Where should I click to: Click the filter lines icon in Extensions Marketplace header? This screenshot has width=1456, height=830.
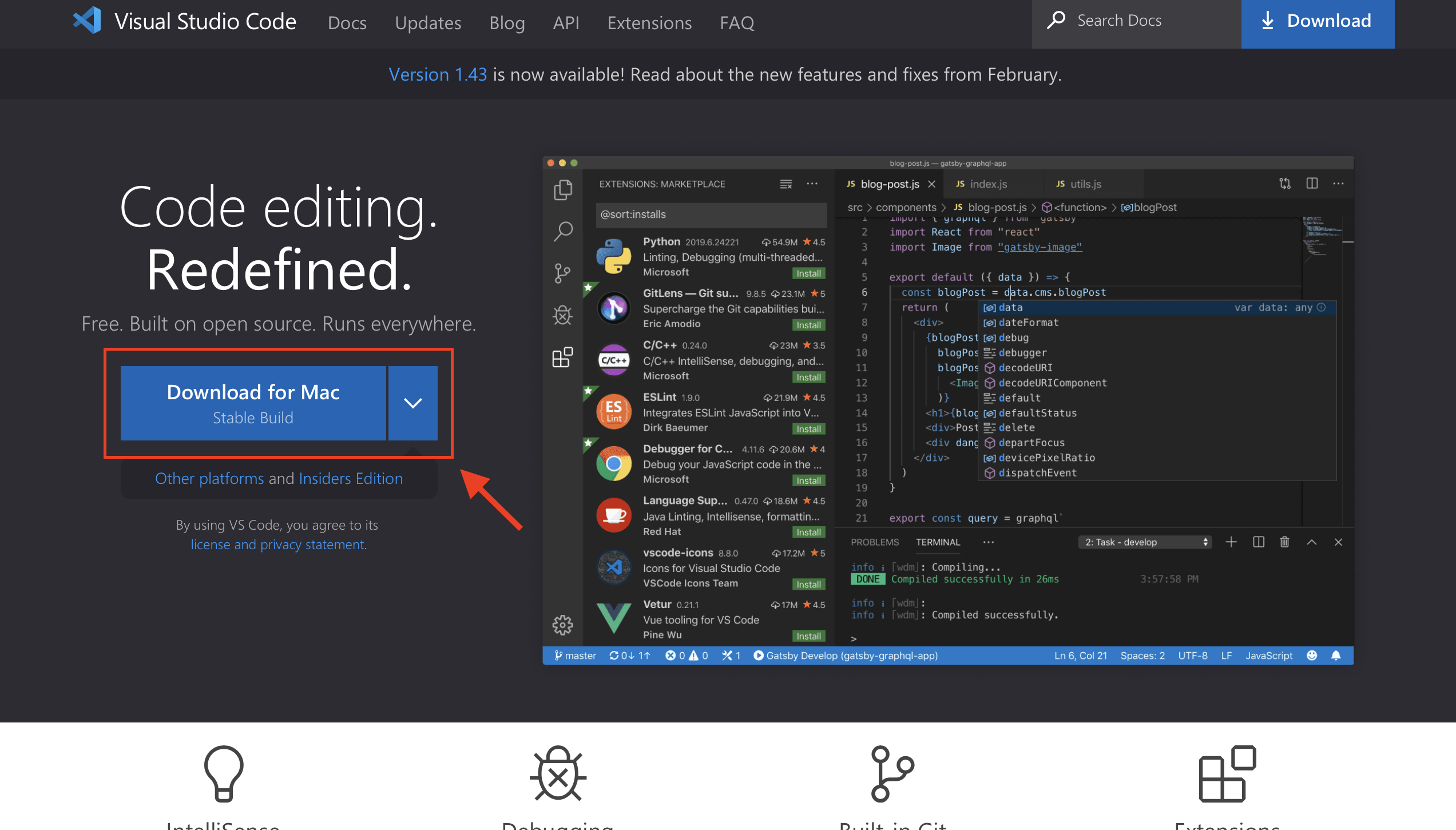pos(786,184)
